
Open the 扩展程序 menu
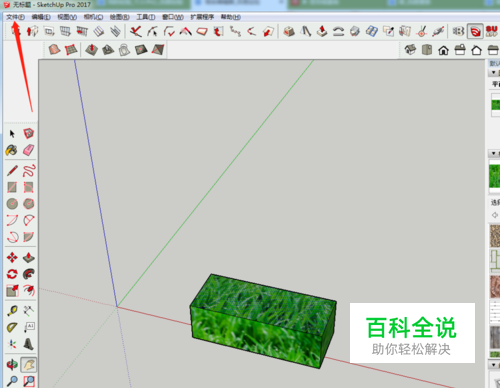point(202,17)
